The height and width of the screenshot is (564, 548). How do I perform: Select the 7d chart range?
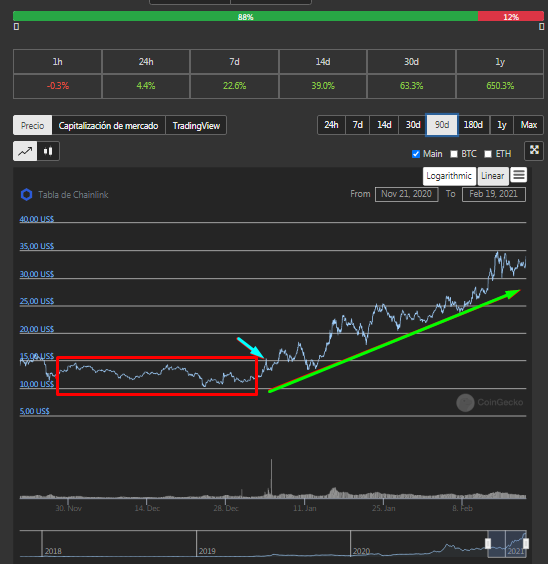tap(357, 125)
